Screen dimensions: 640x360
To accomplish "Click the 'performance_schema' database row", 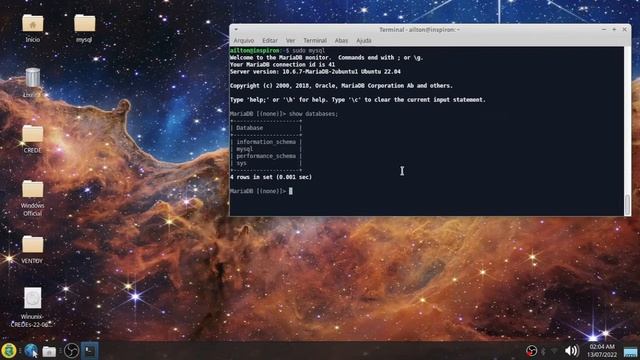I will 266,156.
